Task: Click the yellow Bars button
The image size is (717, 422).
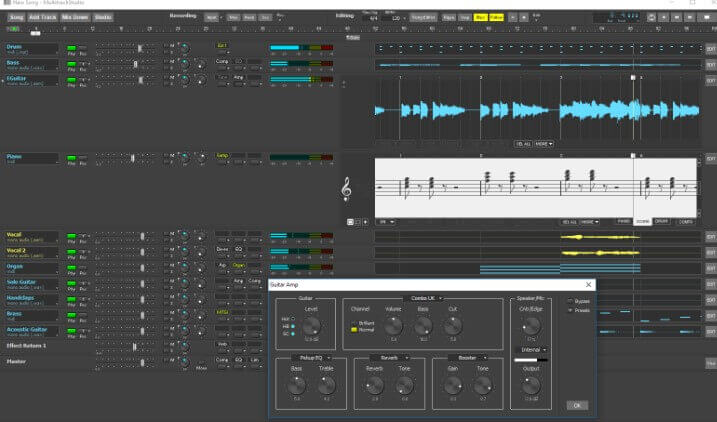Action: coord(481,17)
